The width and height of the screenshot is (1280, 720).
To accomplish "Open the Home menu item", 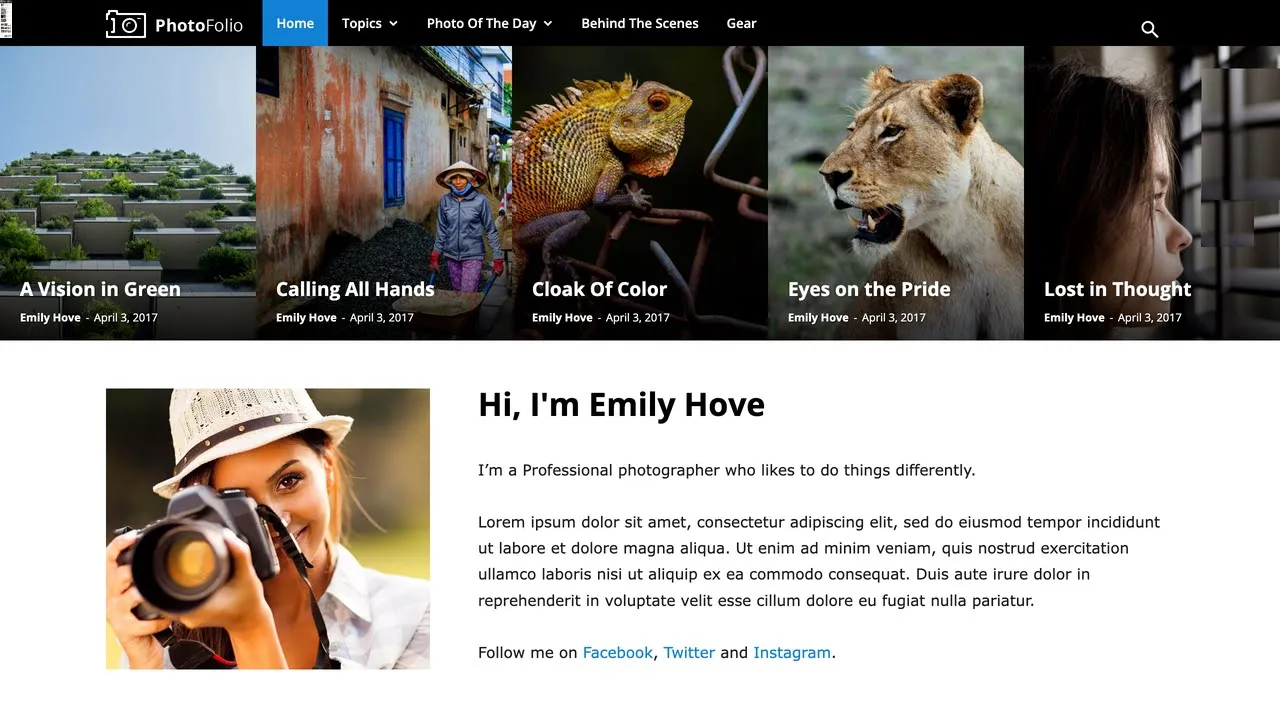I will pos(295,23).
